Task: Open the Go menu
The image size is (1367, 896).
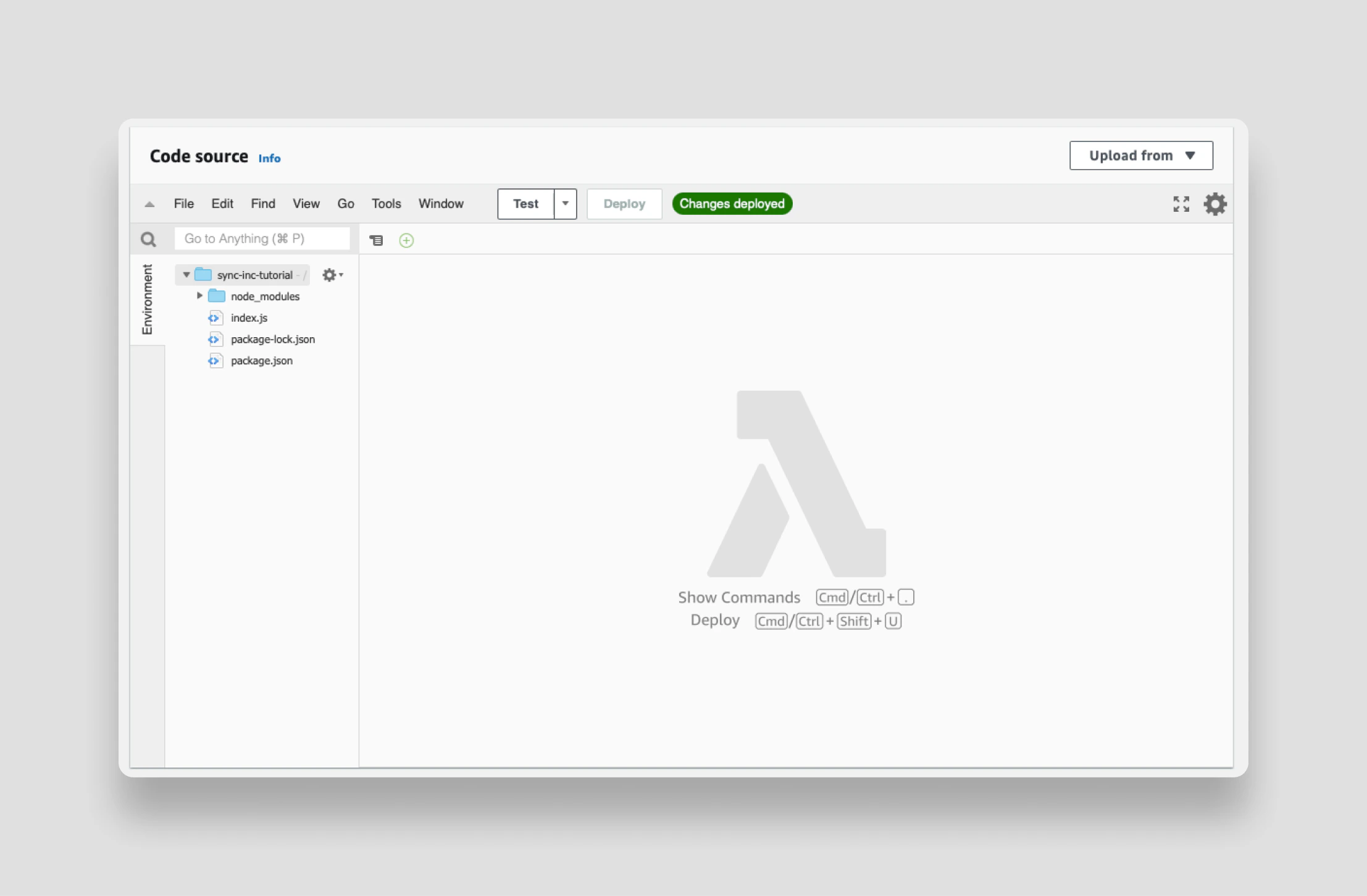Action: coord(346,204)
